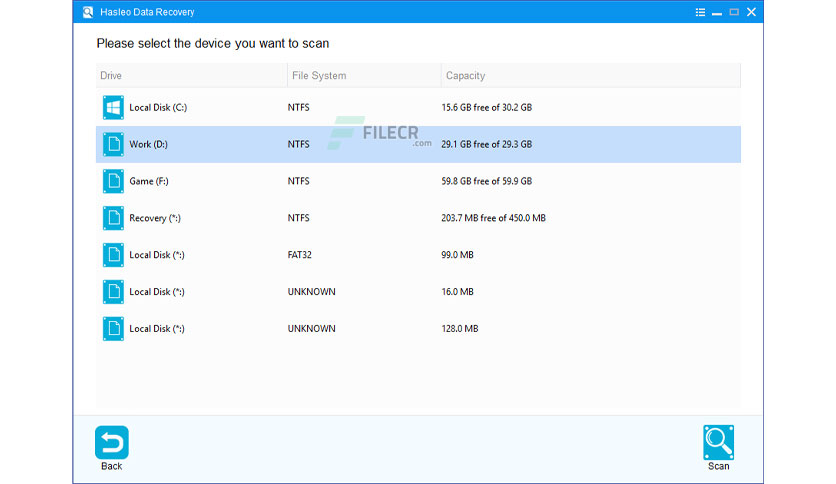Minimize the Hasleo Data Recovery window
Viewport: 836px width, 484px height.
point(717,13)
